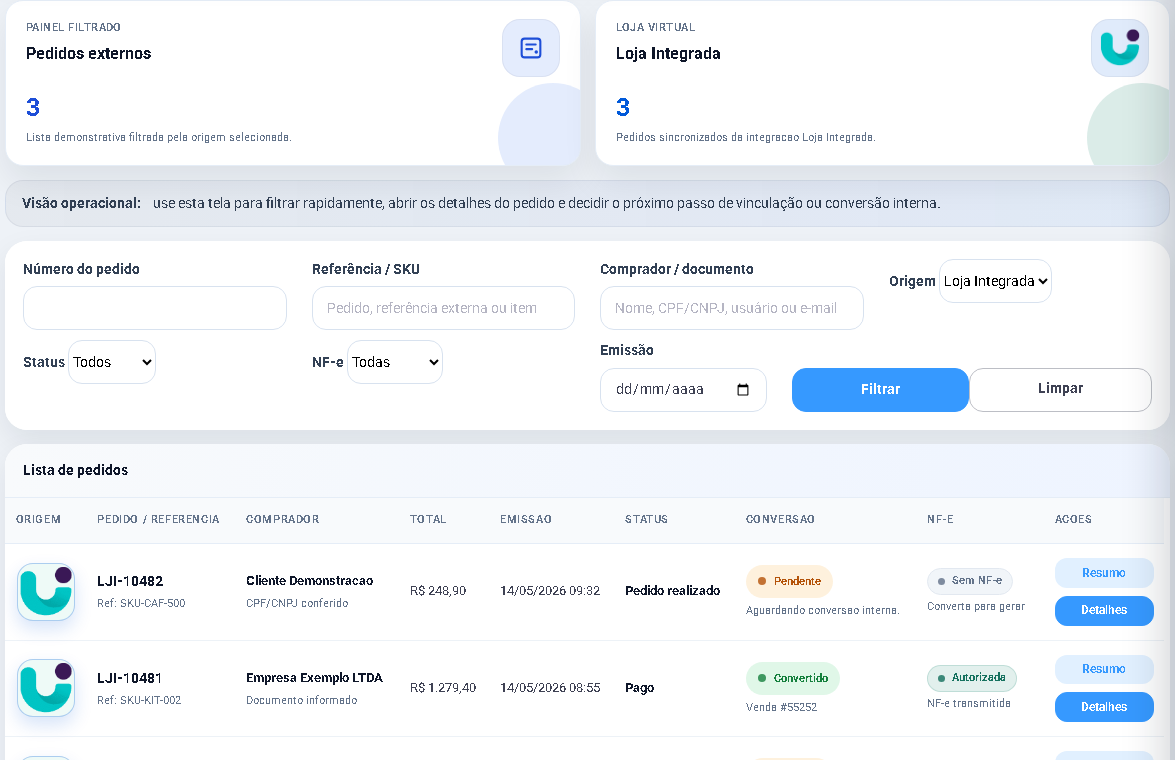Click the ORIGEM column header

[x=38, y=519]
